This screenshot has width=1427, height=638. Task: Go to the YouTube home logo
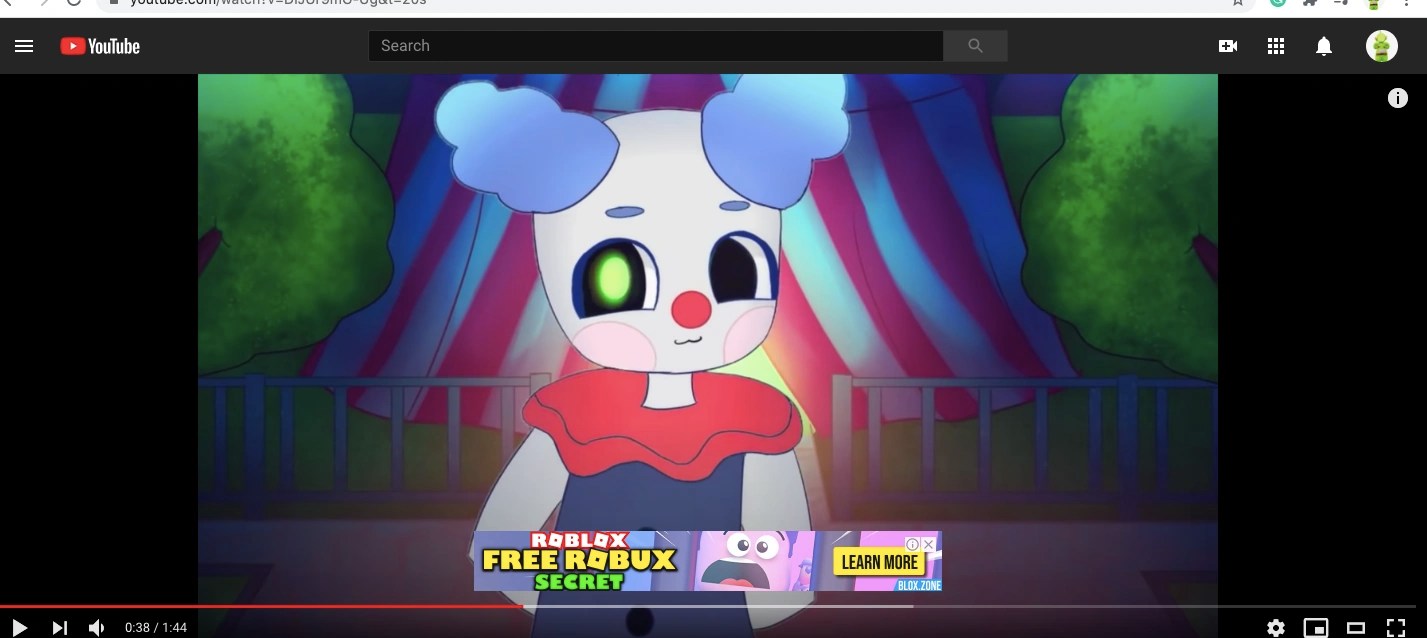100,46
